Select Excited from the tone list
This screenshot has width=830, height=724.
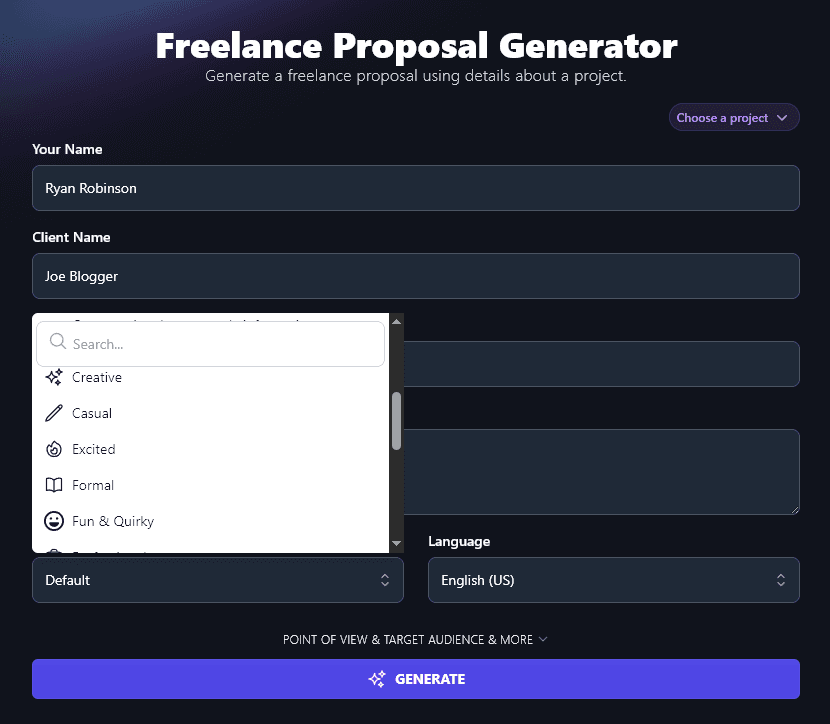[x=95, y=449]
